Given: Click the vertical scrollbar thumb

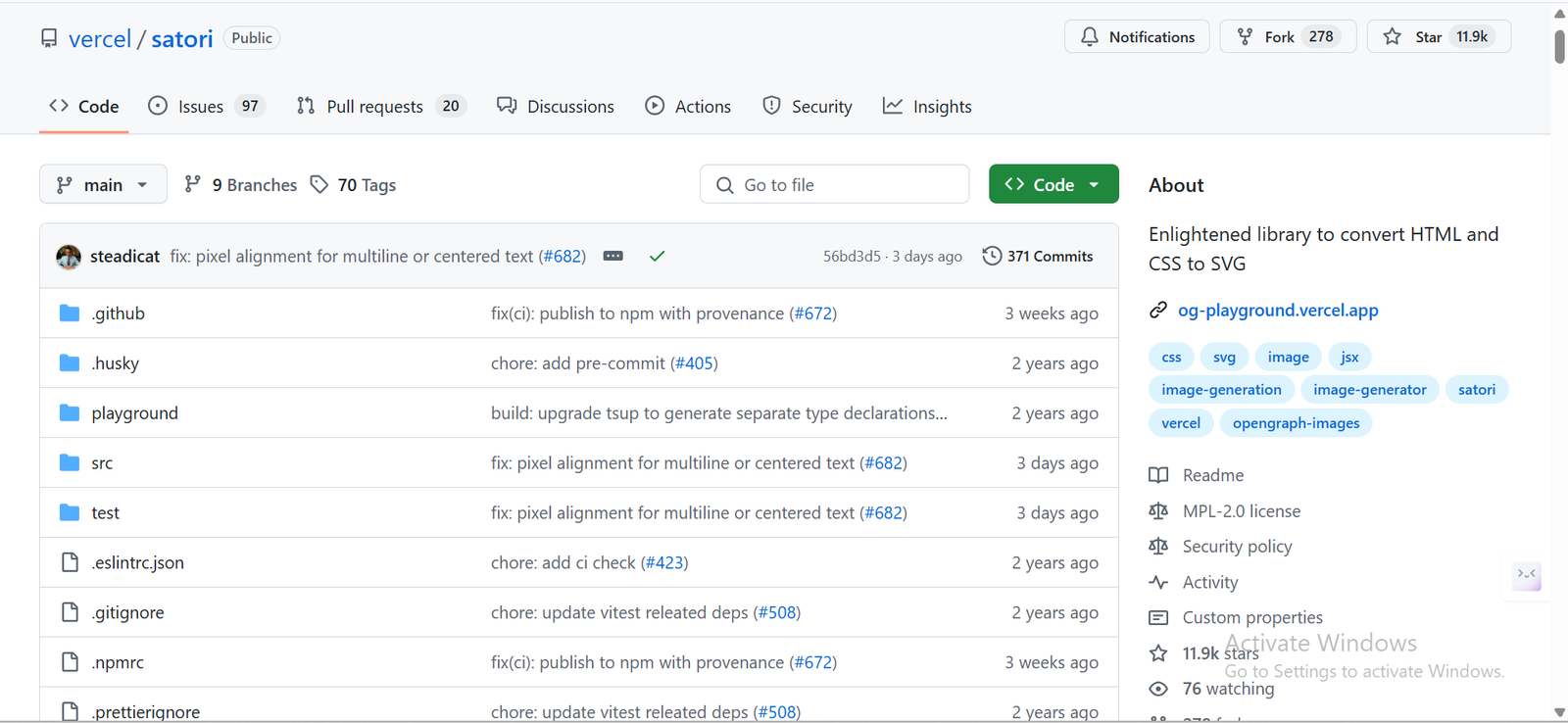Looking at the screenshot, I should 1559,46.
